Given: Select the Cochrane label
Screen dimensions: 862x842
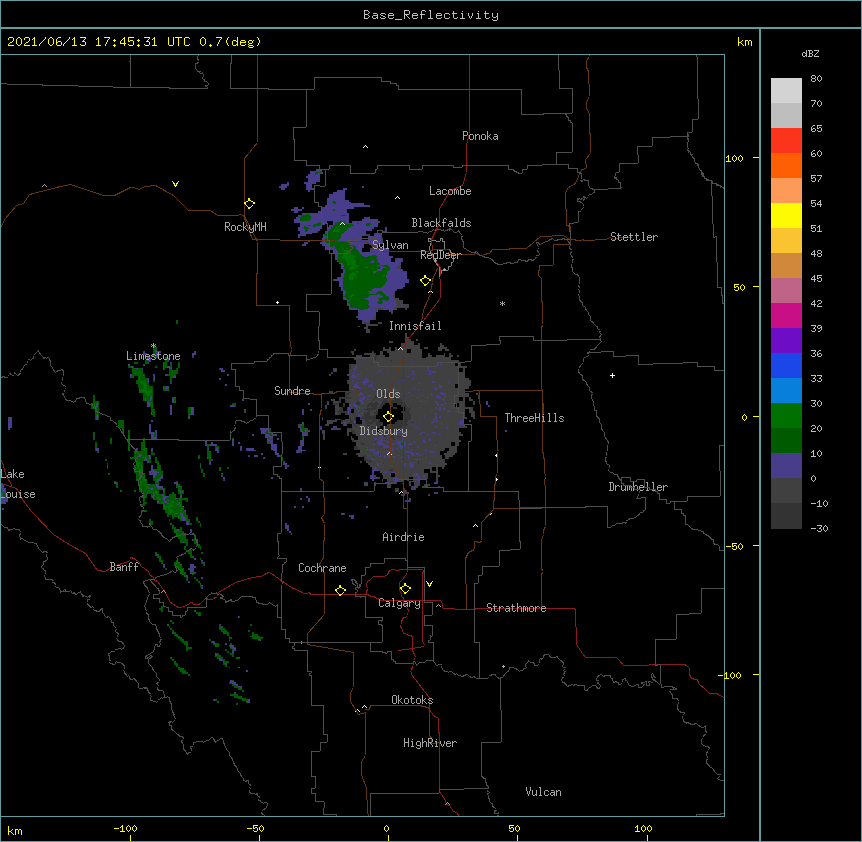Looking at the screenshot, I should (x=322, y=568).
